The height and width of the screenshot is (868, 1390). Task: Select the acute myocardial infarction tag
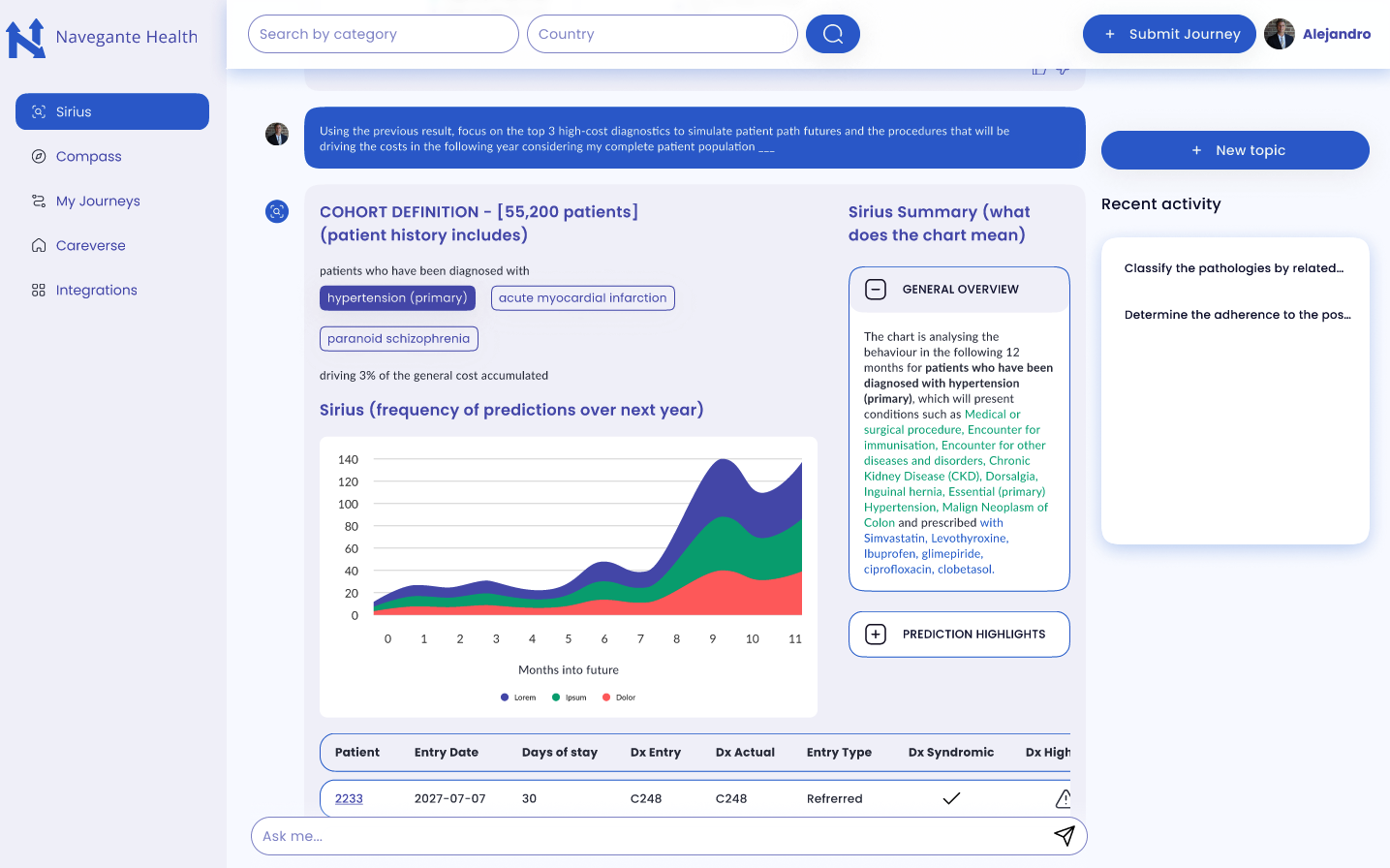(583, 297)
